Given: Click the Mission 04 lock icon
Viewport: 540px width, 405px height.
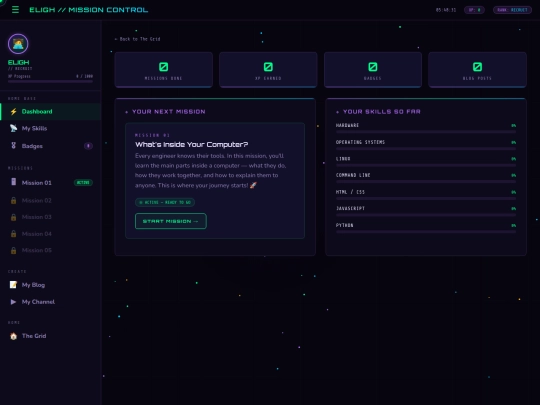Looking at the screenshot, I should tap(13, 234).
